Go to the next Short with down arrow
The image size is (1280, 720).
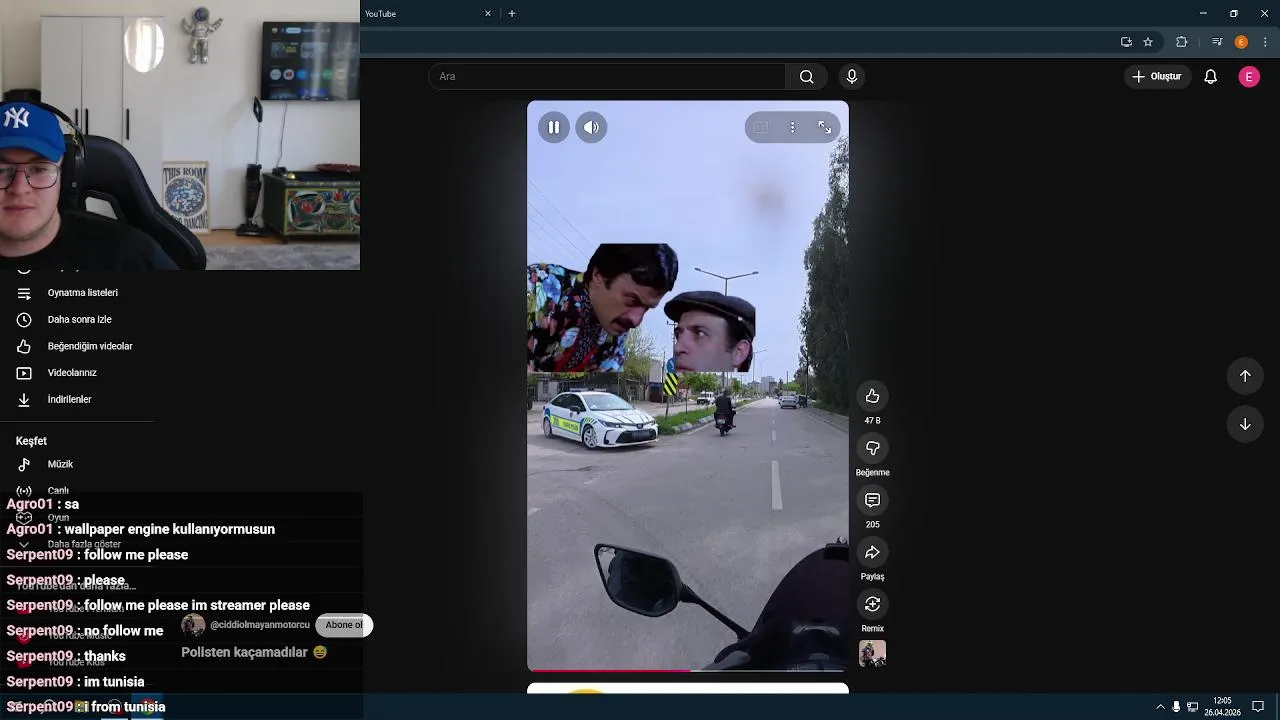point(1245,424)
